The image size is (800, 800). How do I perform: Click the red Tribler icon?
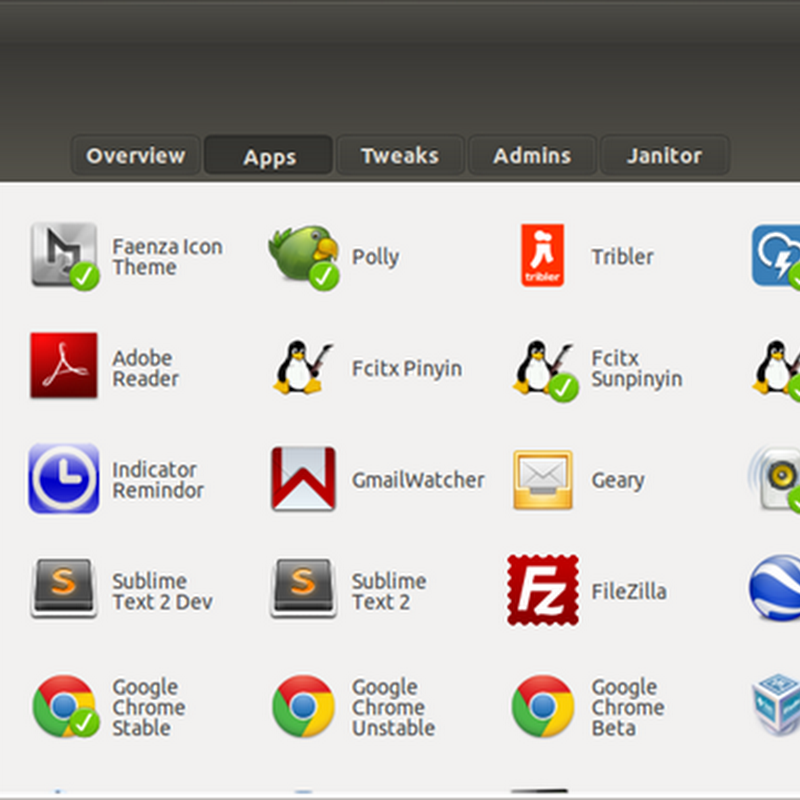click(542, 255)
